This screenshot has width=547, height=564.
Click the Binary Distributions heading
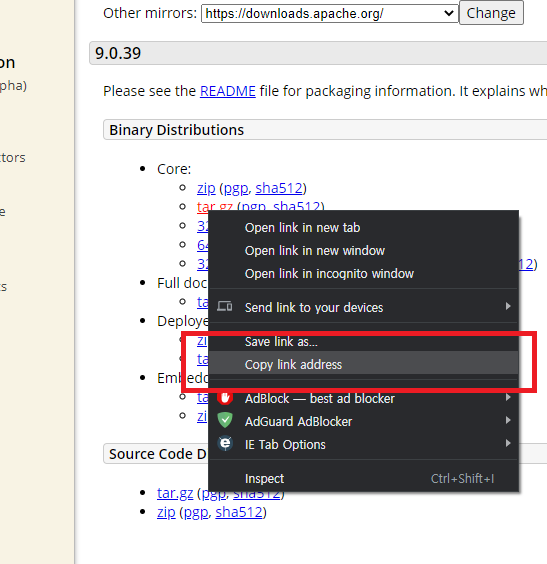(177, 130)
